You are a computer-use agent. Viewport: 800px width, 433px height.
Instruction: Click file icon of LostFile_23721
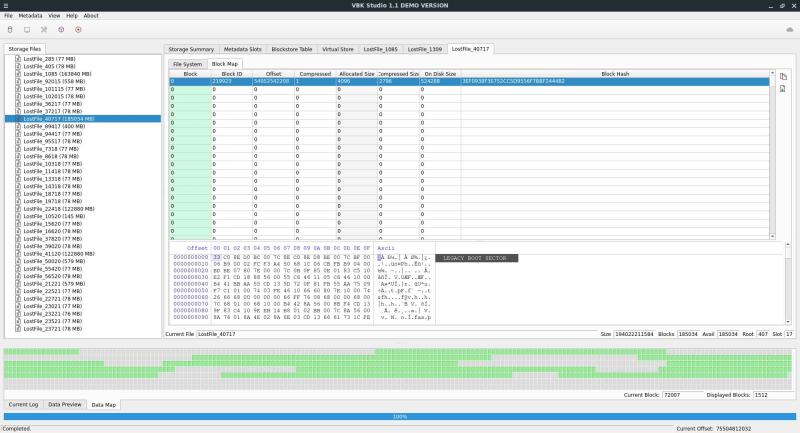click(18, 328)
